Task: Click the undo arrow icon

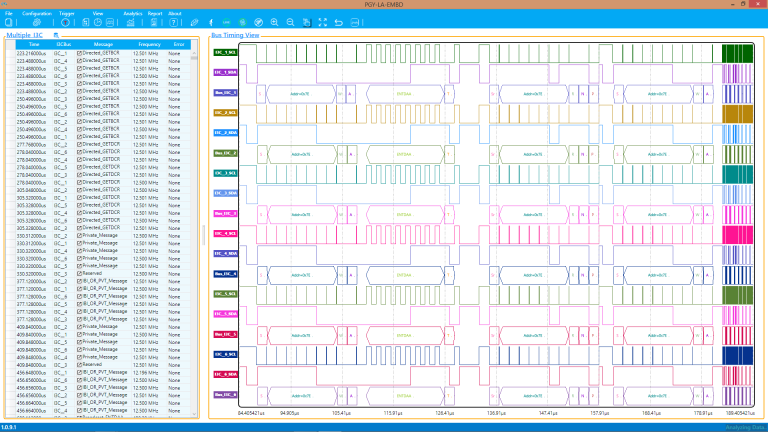Action: pyautogui.click(x=338, y=23)
